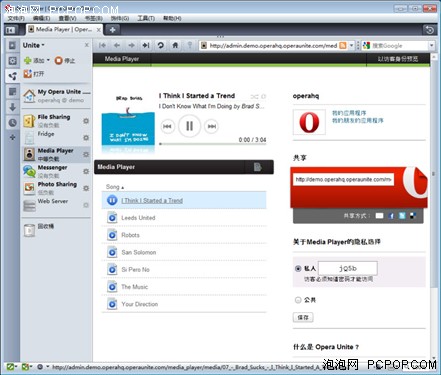Open a new tab with the plus button
Screen dimensions: 441x375
click(112, 30)
